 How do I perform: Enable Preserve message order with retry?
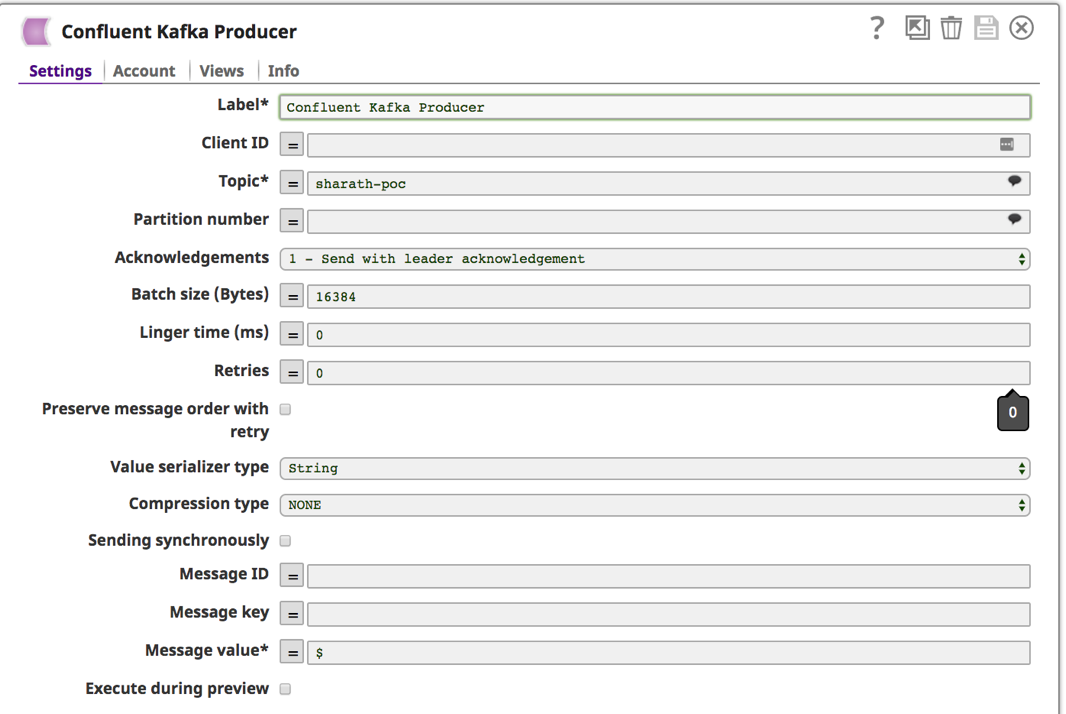click(x=286, y=409)
